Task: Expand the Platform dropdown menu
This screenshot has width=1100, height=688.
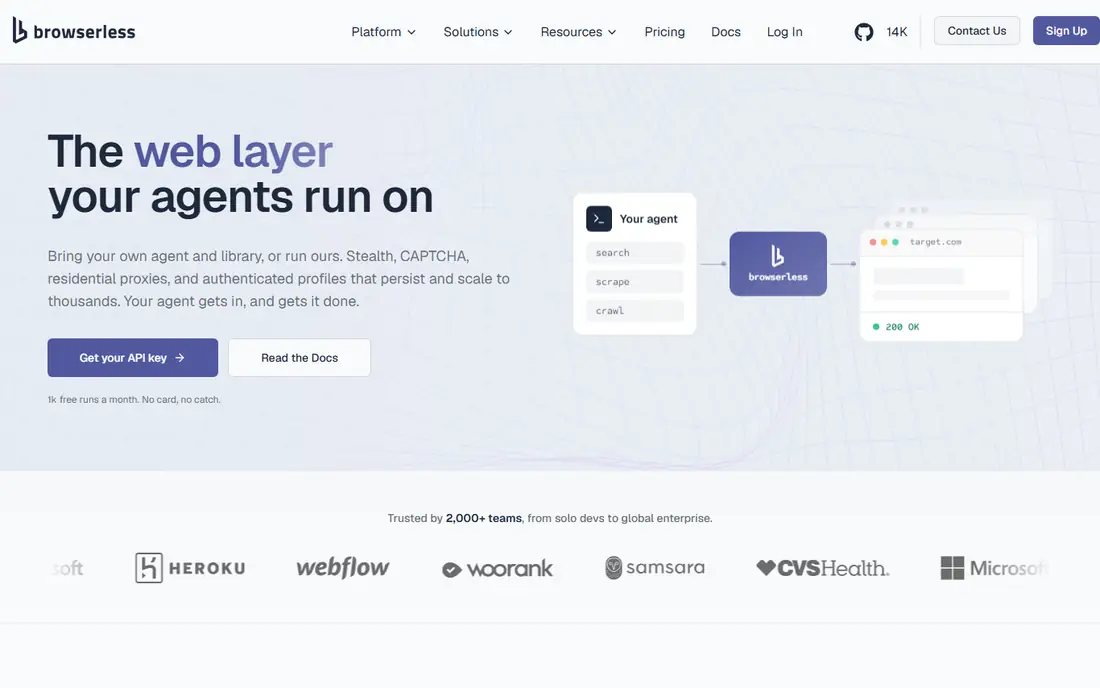Action: [x=383, y=32]
